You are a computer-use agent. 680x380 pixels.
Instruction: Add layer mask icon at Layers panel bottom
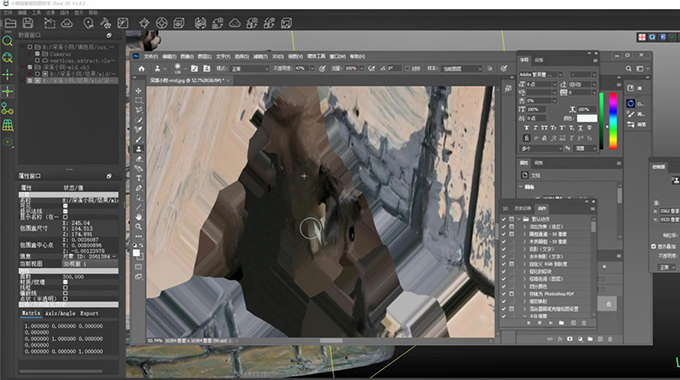tap(570, 339)
